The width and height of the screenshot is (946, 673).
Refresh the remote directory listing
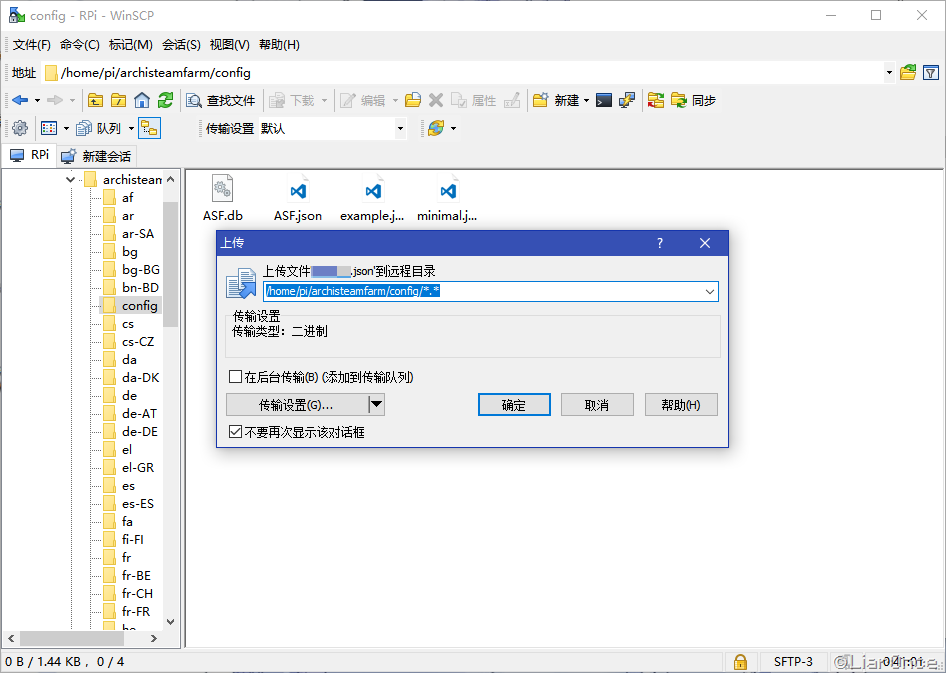pyautogui.click(x=165, y=100)
